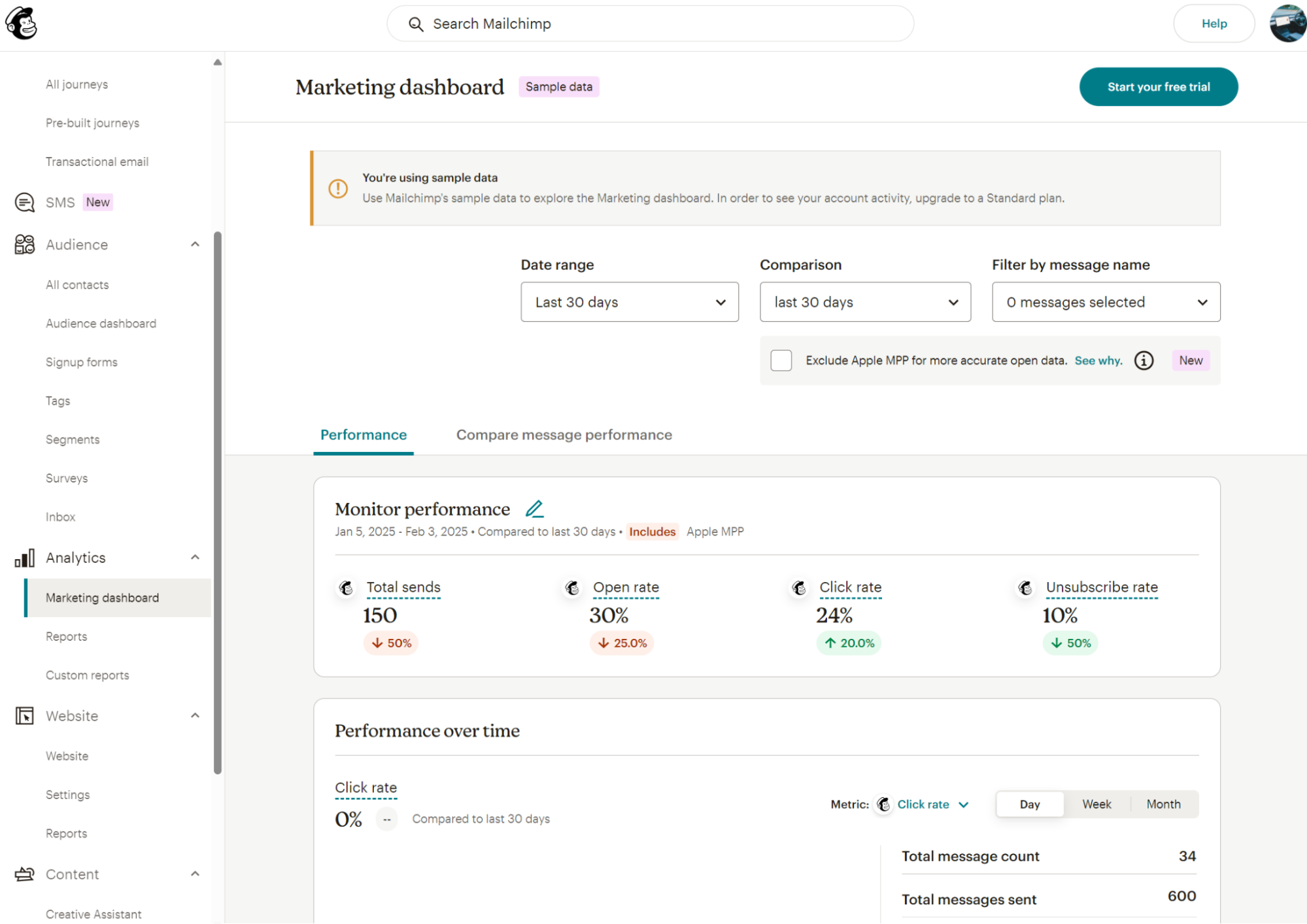This screenshot has width=1307, height=924.
Task: Open Creative Assistant in sidebar
Action: point(93,914)
